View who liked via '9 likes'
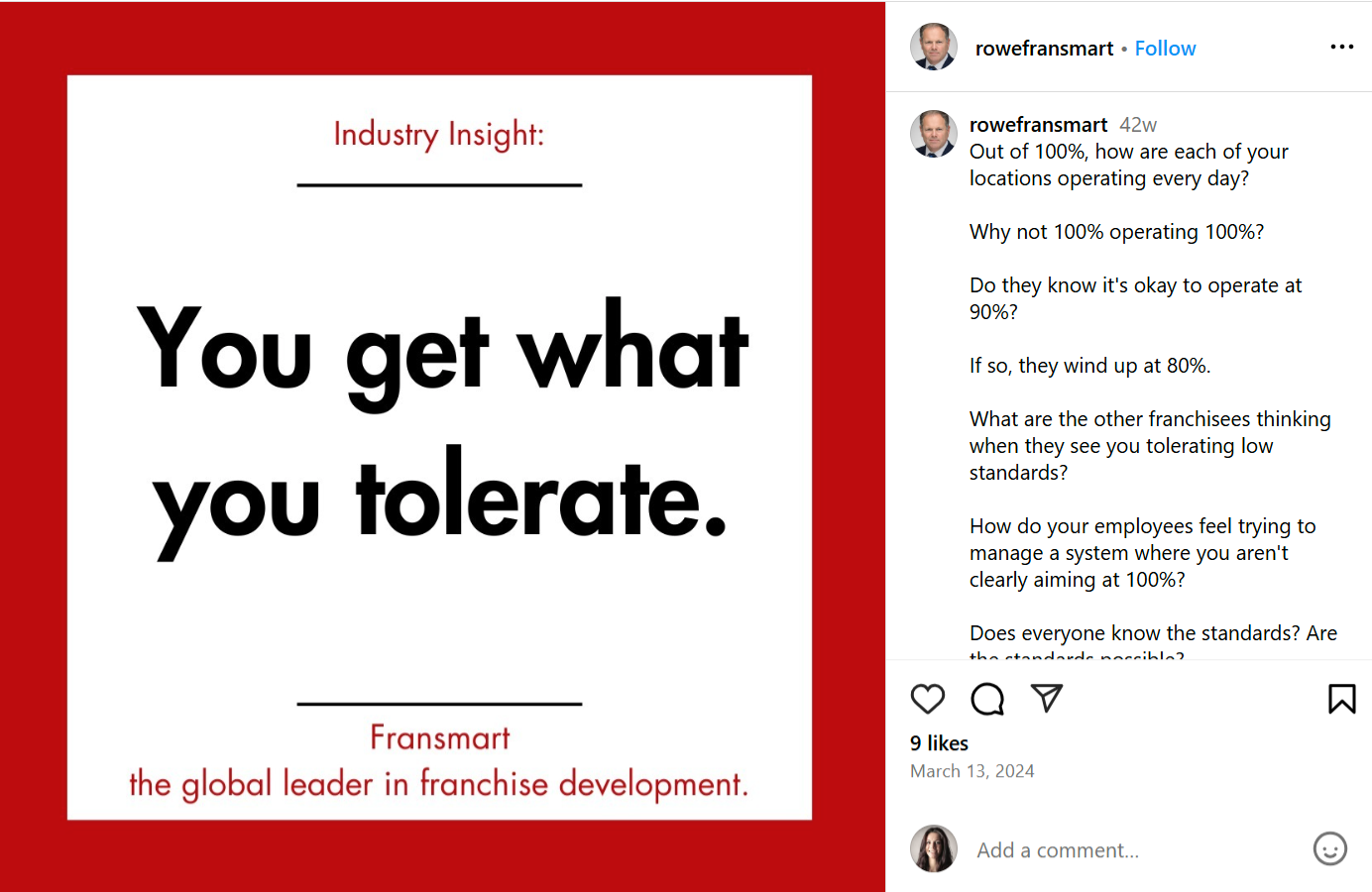Image resolution: width=1372 pixels, height=892 pixels. point(939,743)
